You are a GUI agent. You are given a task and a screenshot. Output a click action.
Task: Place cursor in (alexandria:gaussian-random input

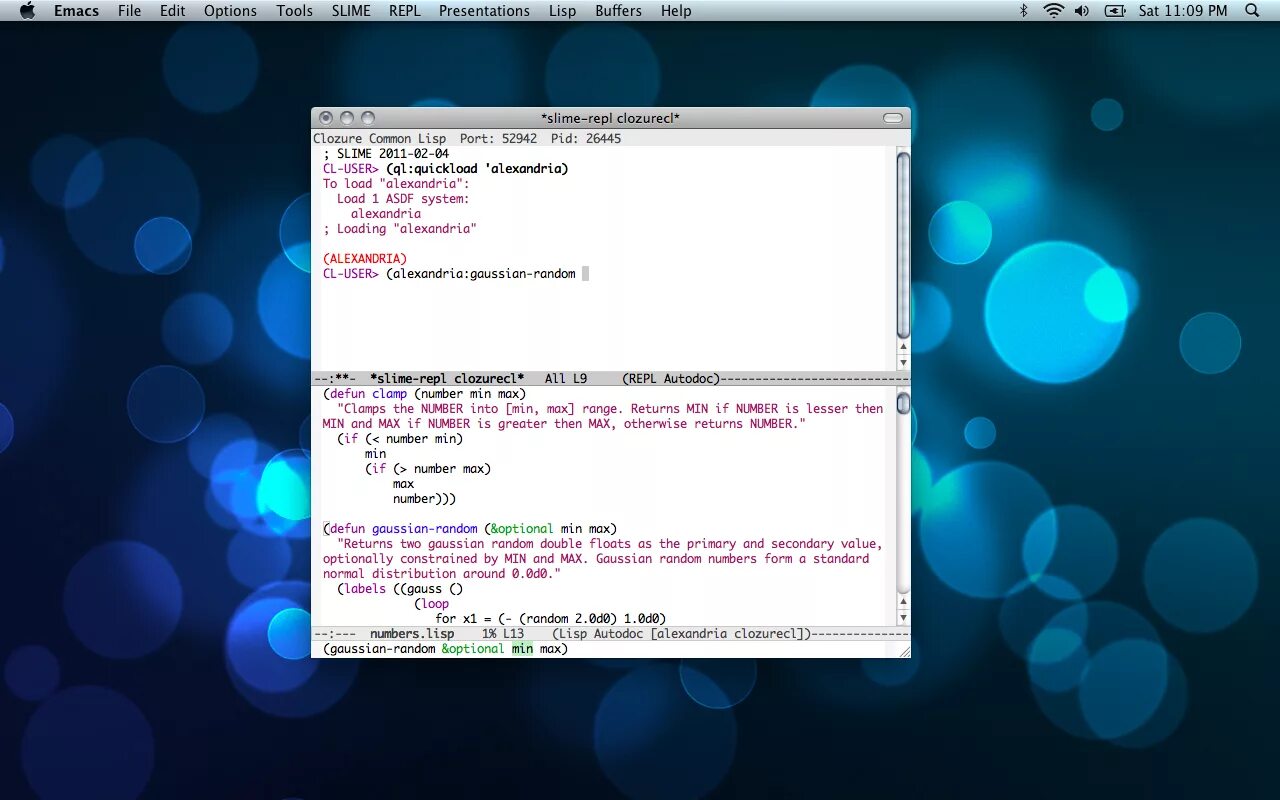(x=481, y=274)
